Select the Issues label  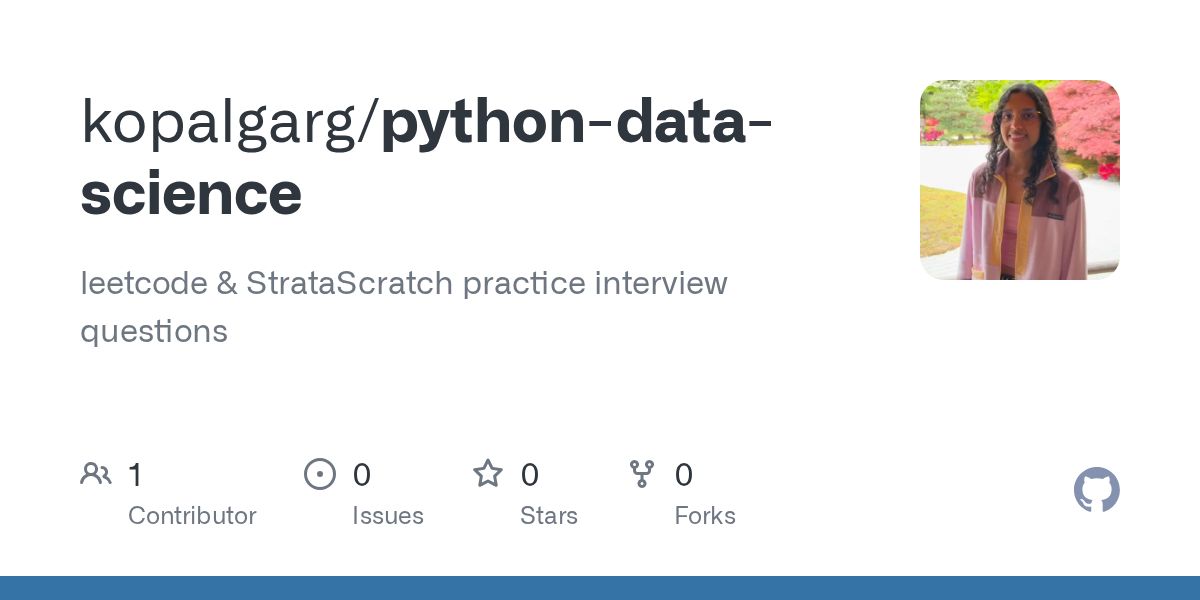click(388, 516)
